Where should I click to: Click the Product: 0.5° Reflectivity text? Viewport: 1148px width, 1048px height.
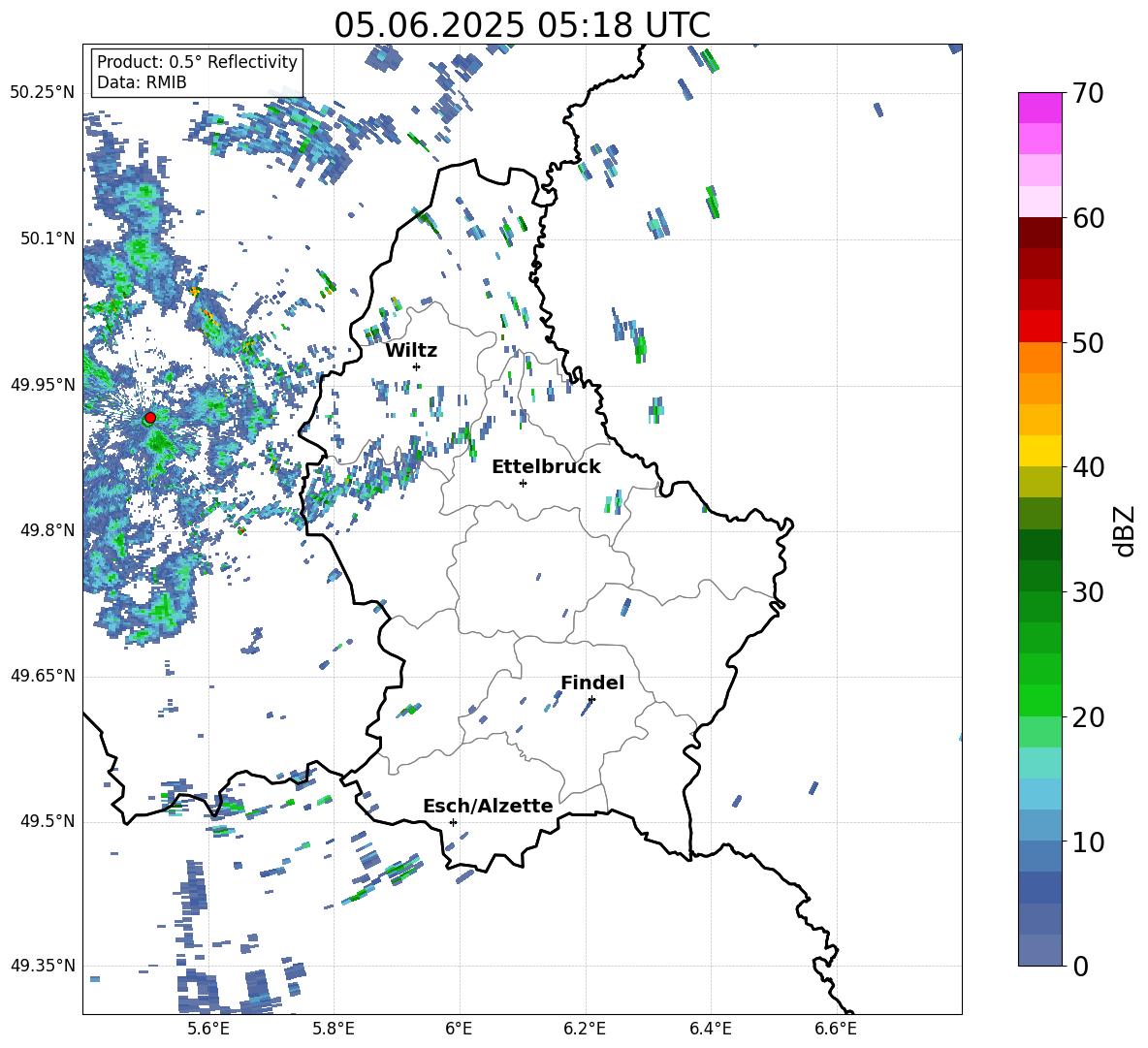tap(197, 62)
